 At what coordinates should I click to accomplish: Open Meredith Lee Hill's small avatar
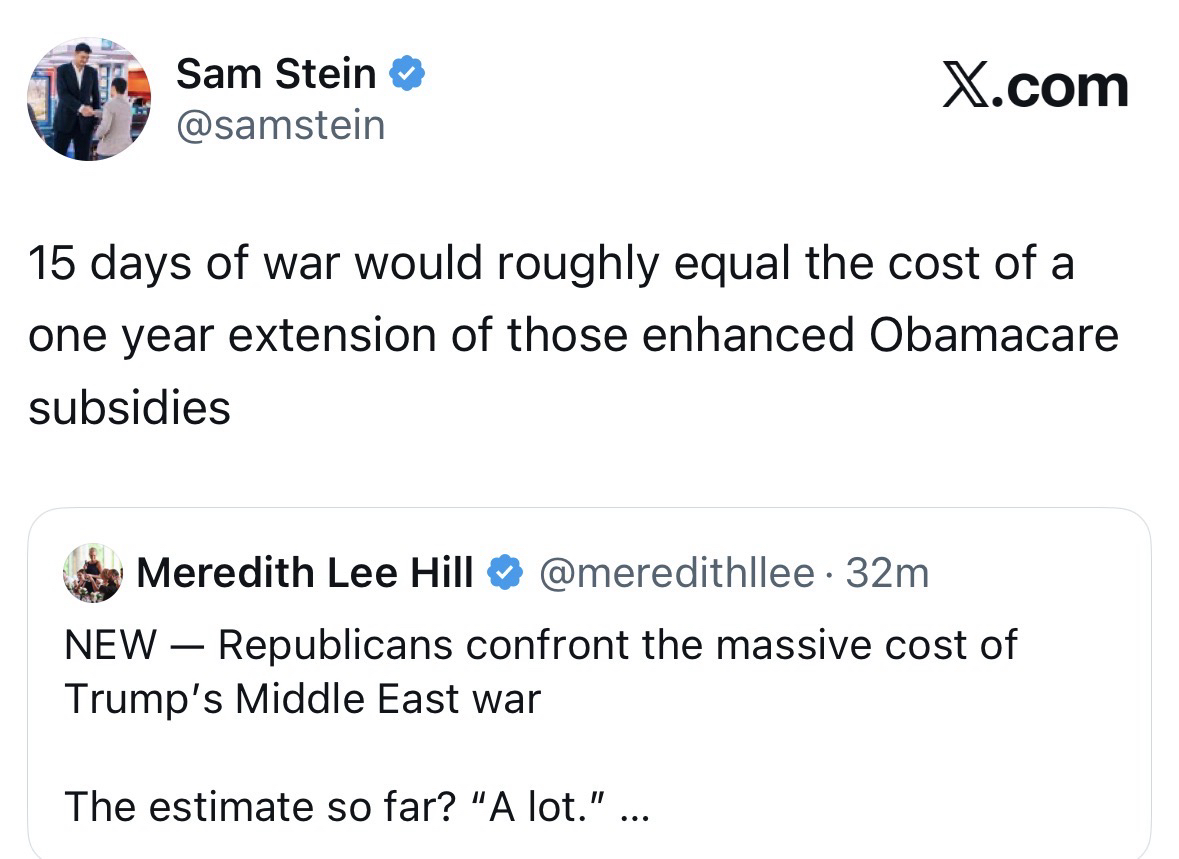pos(93,574)
